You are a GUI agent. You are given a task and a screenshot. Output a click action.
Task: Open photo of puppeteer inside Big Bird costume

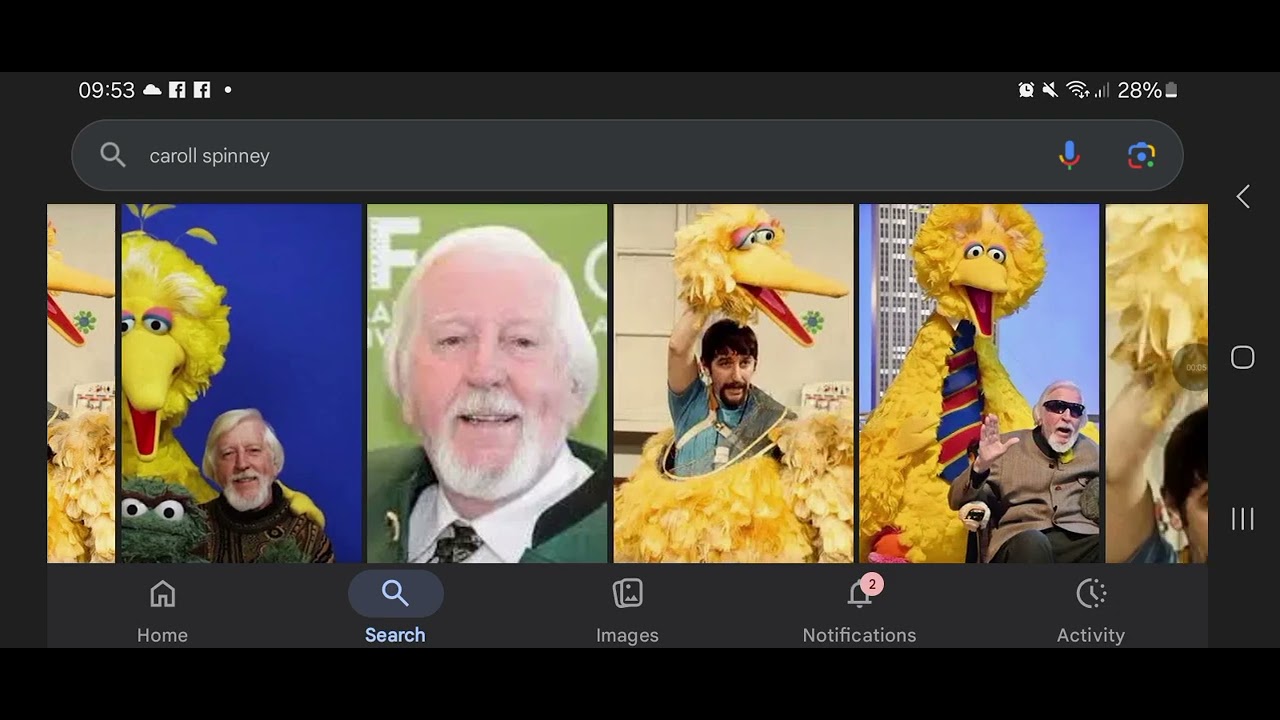tap(733, 383)
